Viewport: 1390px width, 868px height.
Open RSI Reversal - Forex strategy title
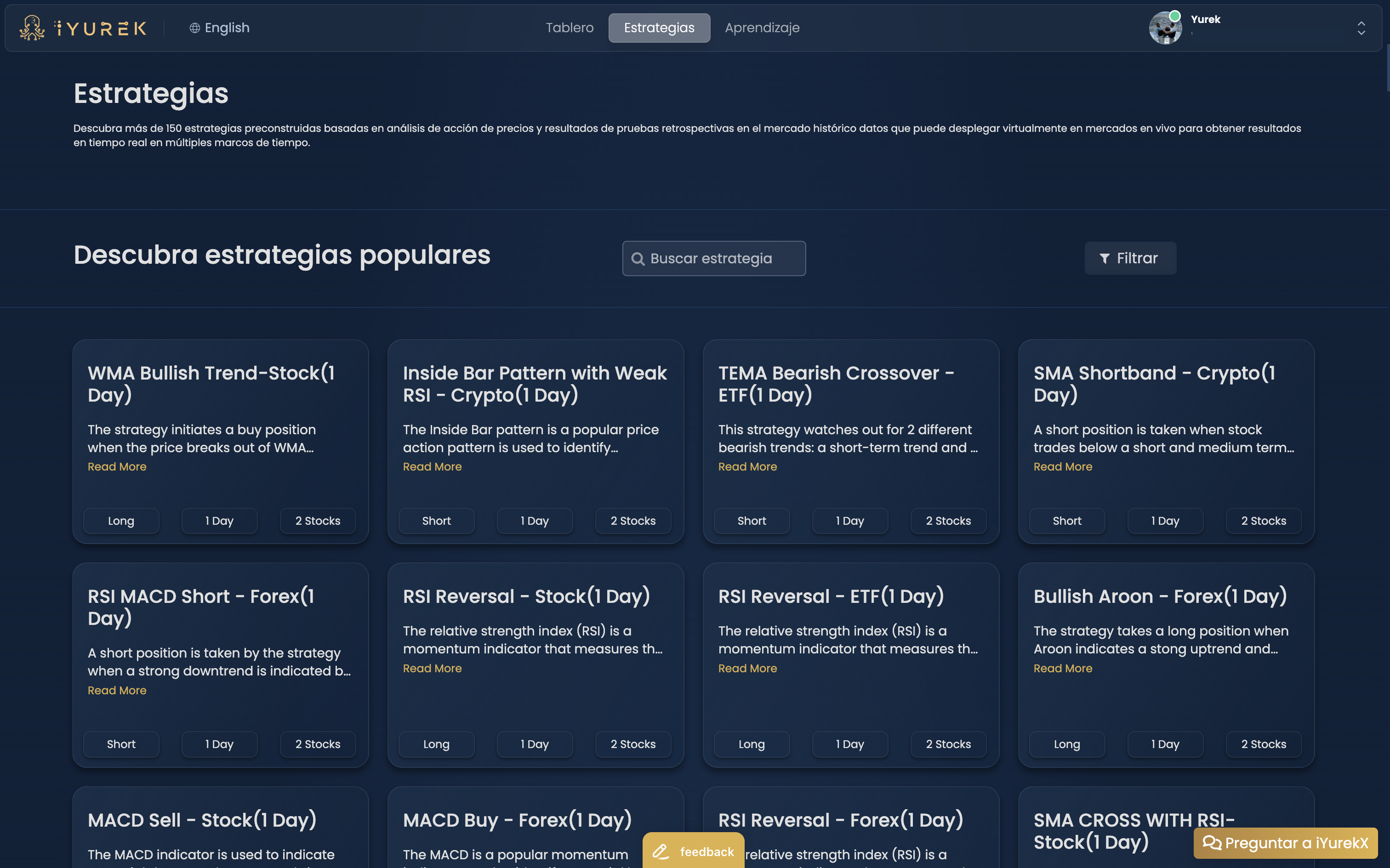click(841, 820)
